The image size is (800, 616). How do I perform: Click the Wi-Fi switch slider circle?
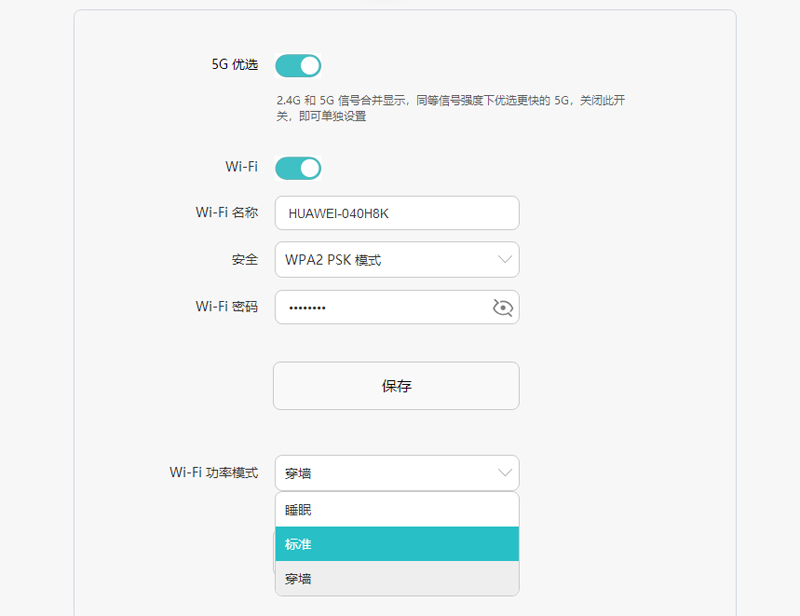(308, 167)
